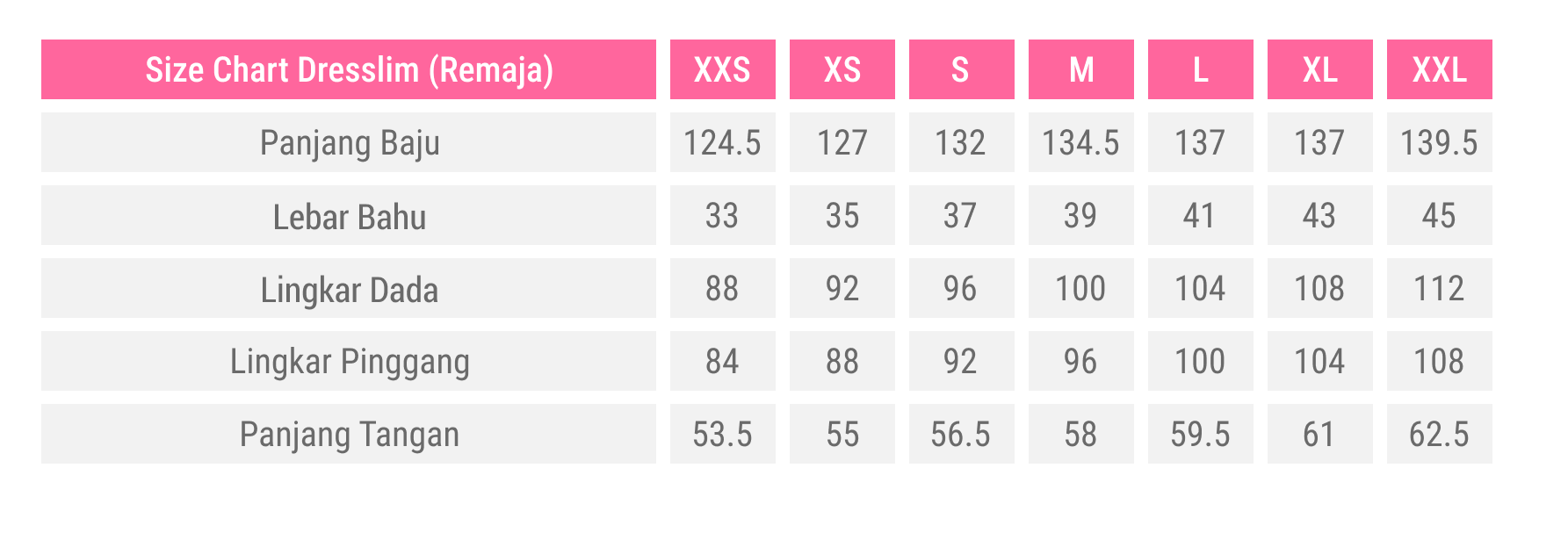This screenshot has height=533, width=1568.
Task: Click the Panjang Baju row label
Action: click(x=349, y=142)
